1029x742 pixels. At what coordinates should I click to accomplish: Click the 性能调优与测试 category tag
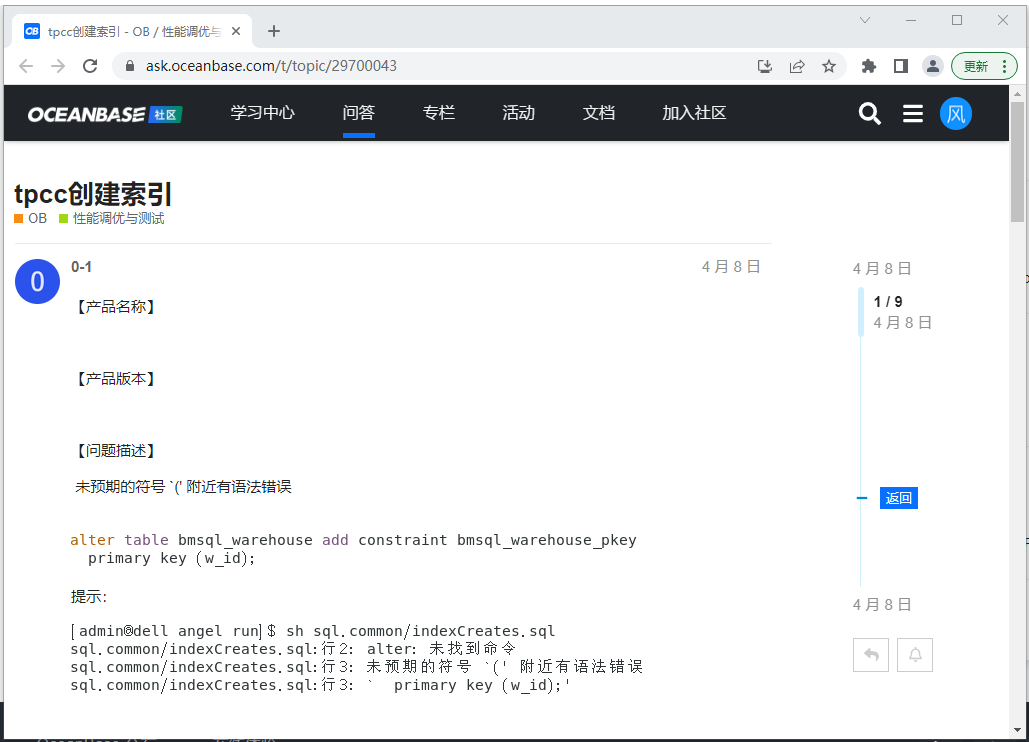[112, 218]
